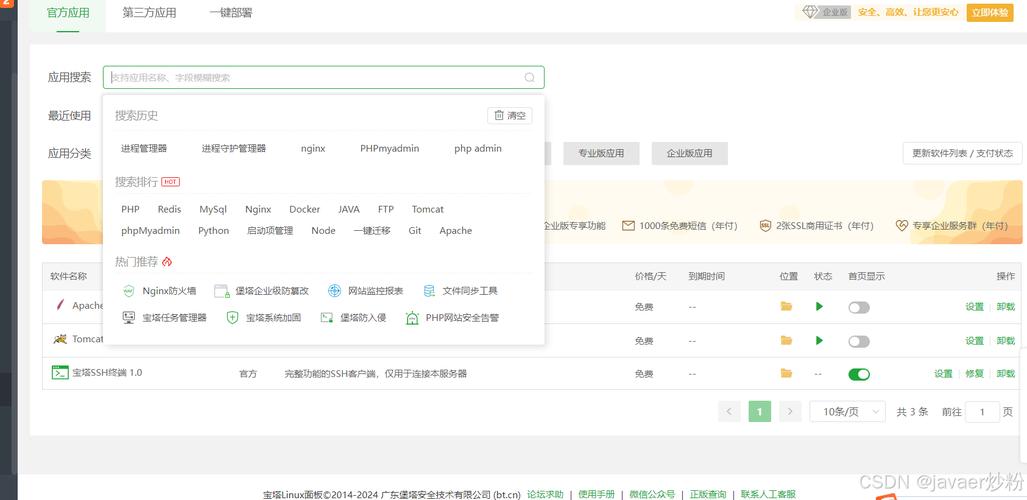This screenshot has height=500, width=1027.
Task: Choose PHP in search ranking
Action: [130, 209]
